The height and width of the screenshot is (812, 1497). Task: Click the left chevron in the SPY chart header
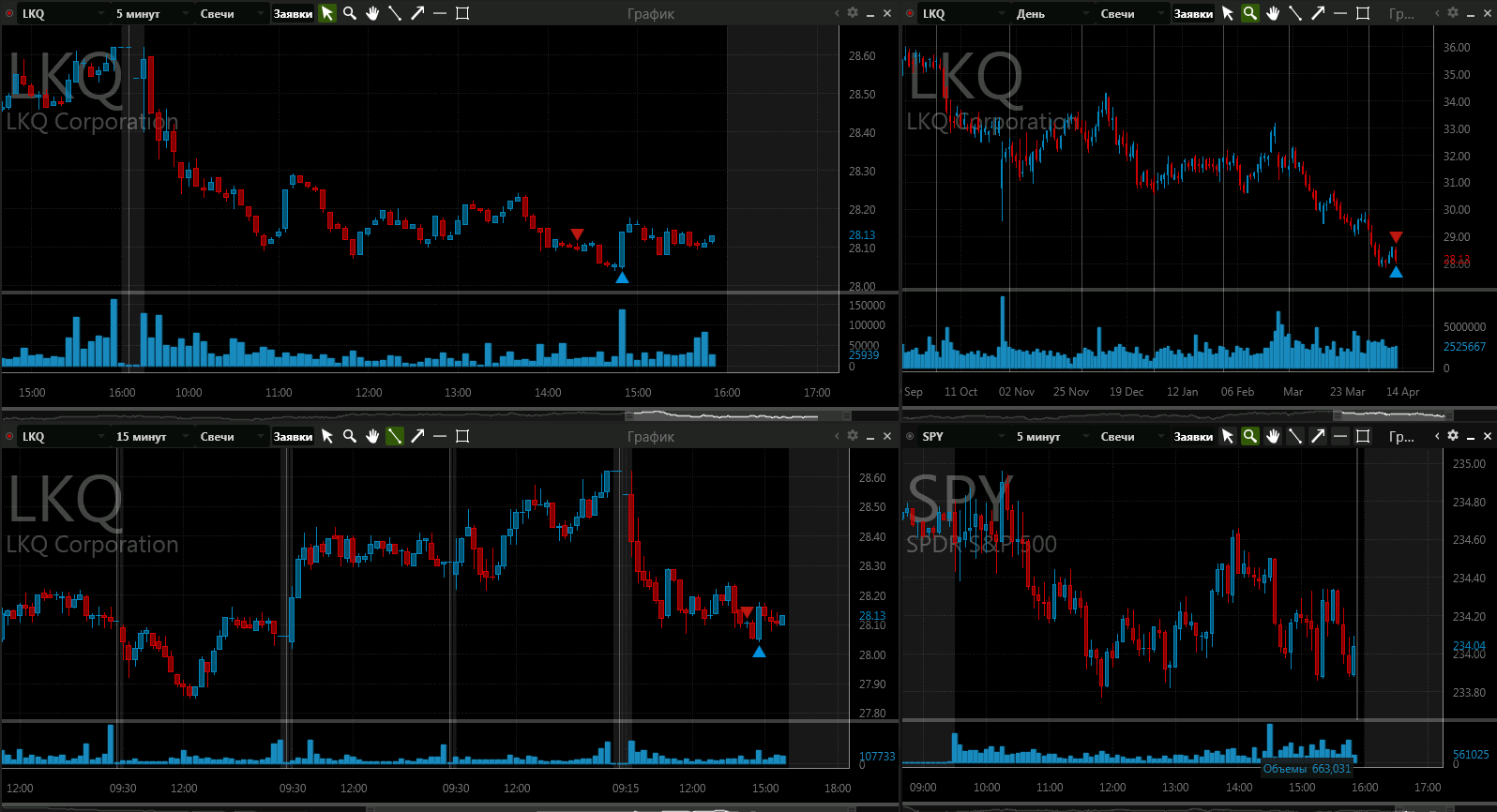coord(1437,436)
